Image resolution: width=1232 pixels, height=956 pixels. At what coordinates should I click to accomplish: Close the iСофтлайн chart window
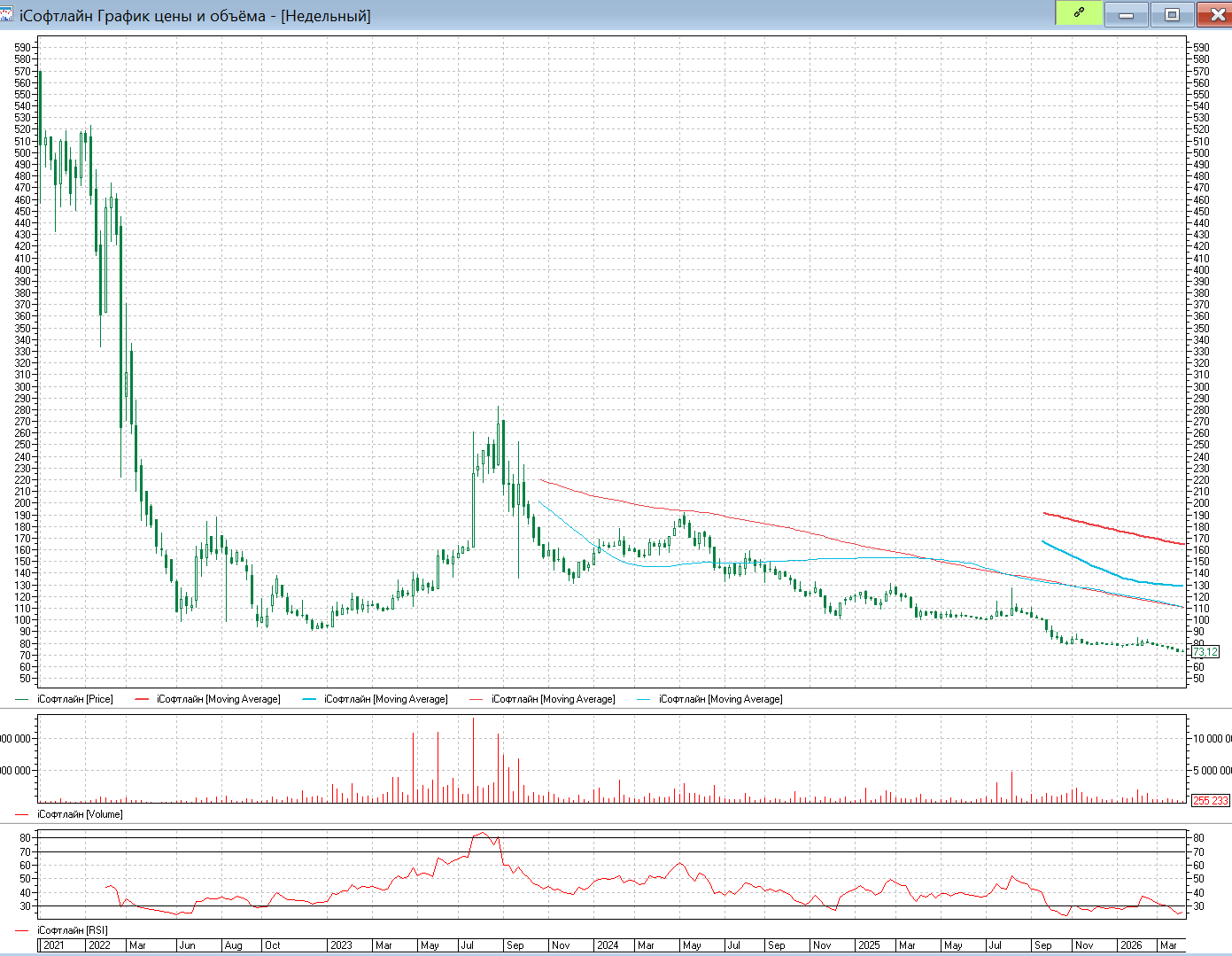tap(1213, 14)
